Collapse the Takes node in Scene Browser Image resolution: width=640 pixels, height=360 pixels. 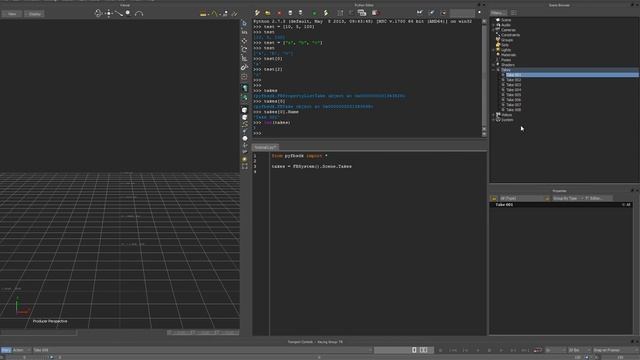pyautogui.click(x=493, y=70)
